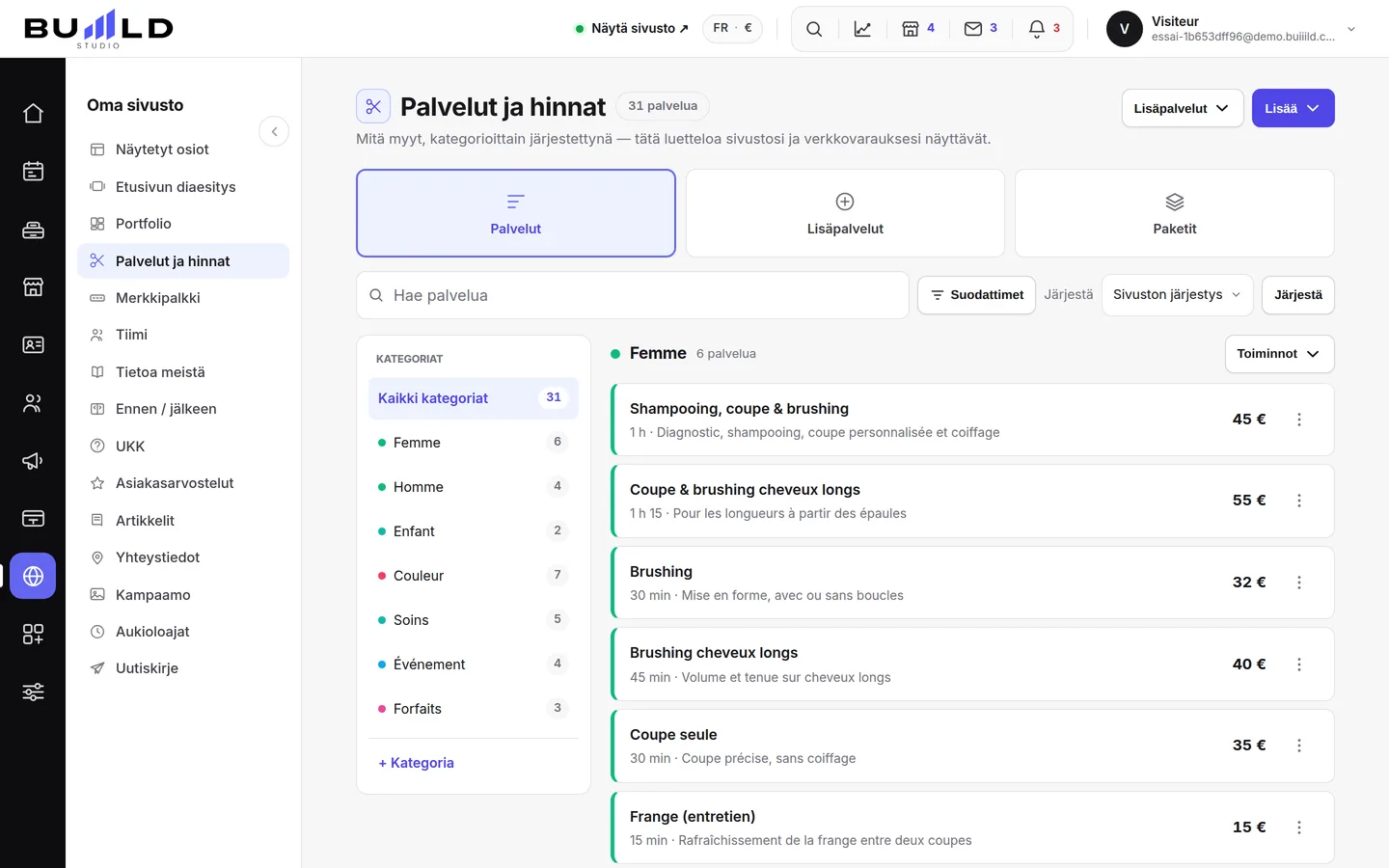Screen dimensions: 1389x868
Task: Open Etusivun diaesitys in the sidebar
Action: click(x=183, y=187)
